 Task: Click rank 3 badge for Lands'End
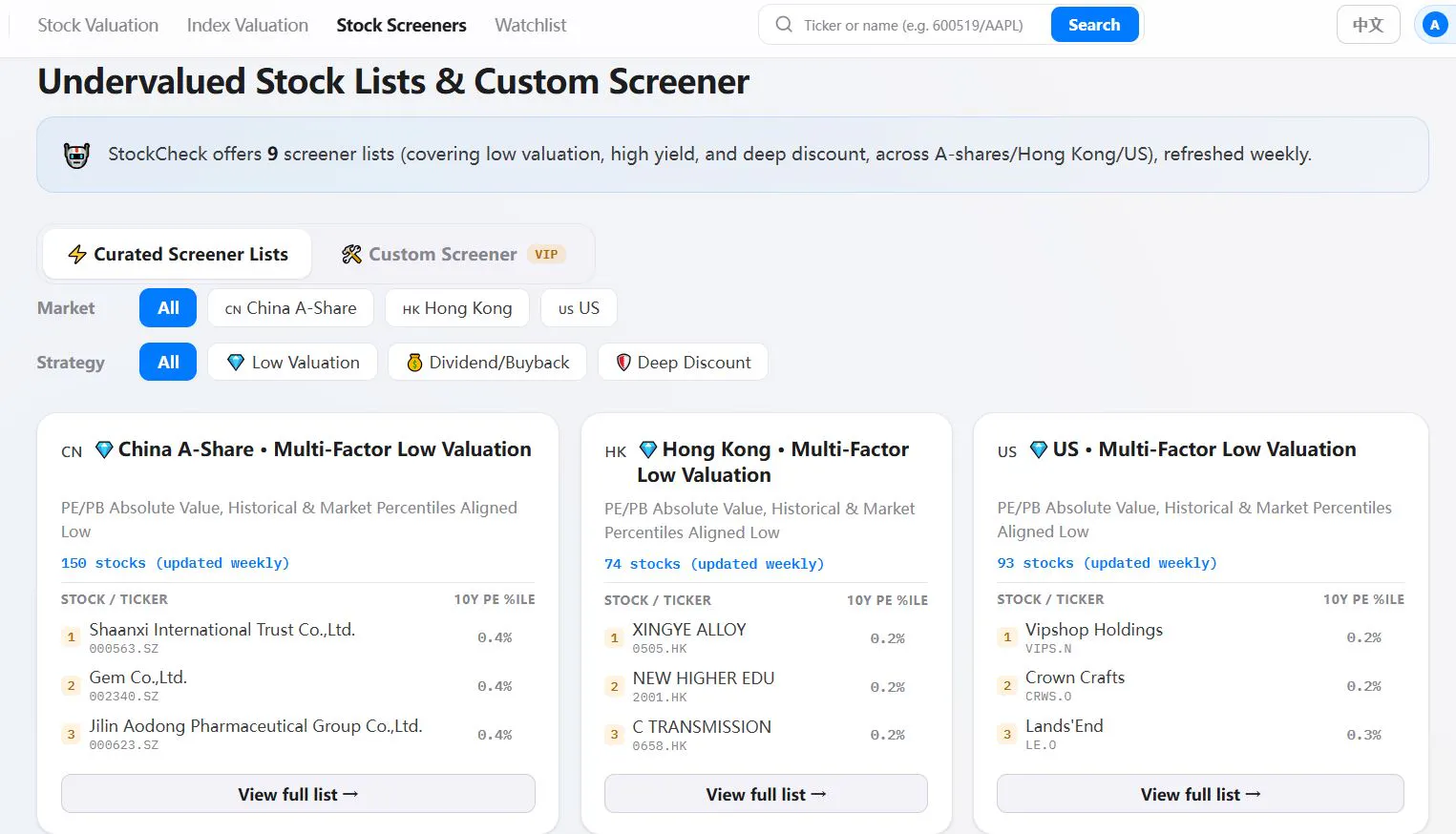coord(1006,735)
